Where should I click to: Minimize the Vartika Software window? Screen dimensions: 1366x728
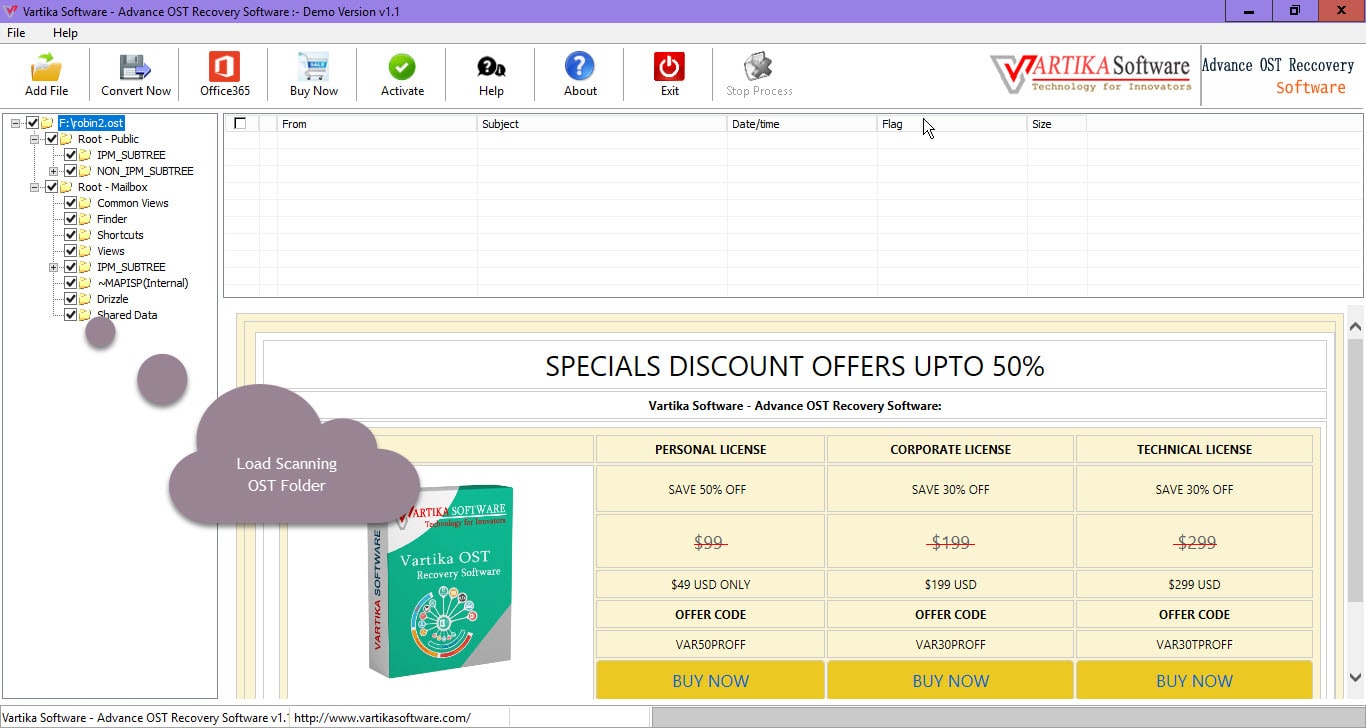[1249, 10]
